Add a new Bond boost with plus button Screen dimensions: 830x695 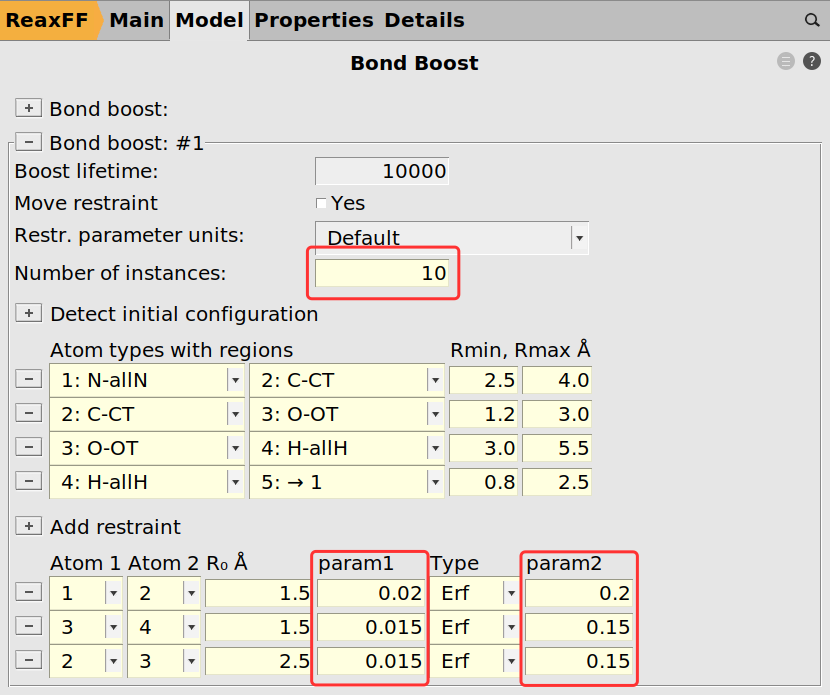click(29, 108)
